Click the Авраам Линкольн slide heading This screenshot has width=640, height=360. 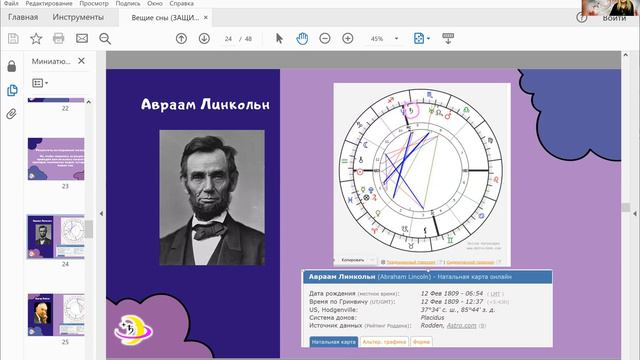[x=205, y=104]
